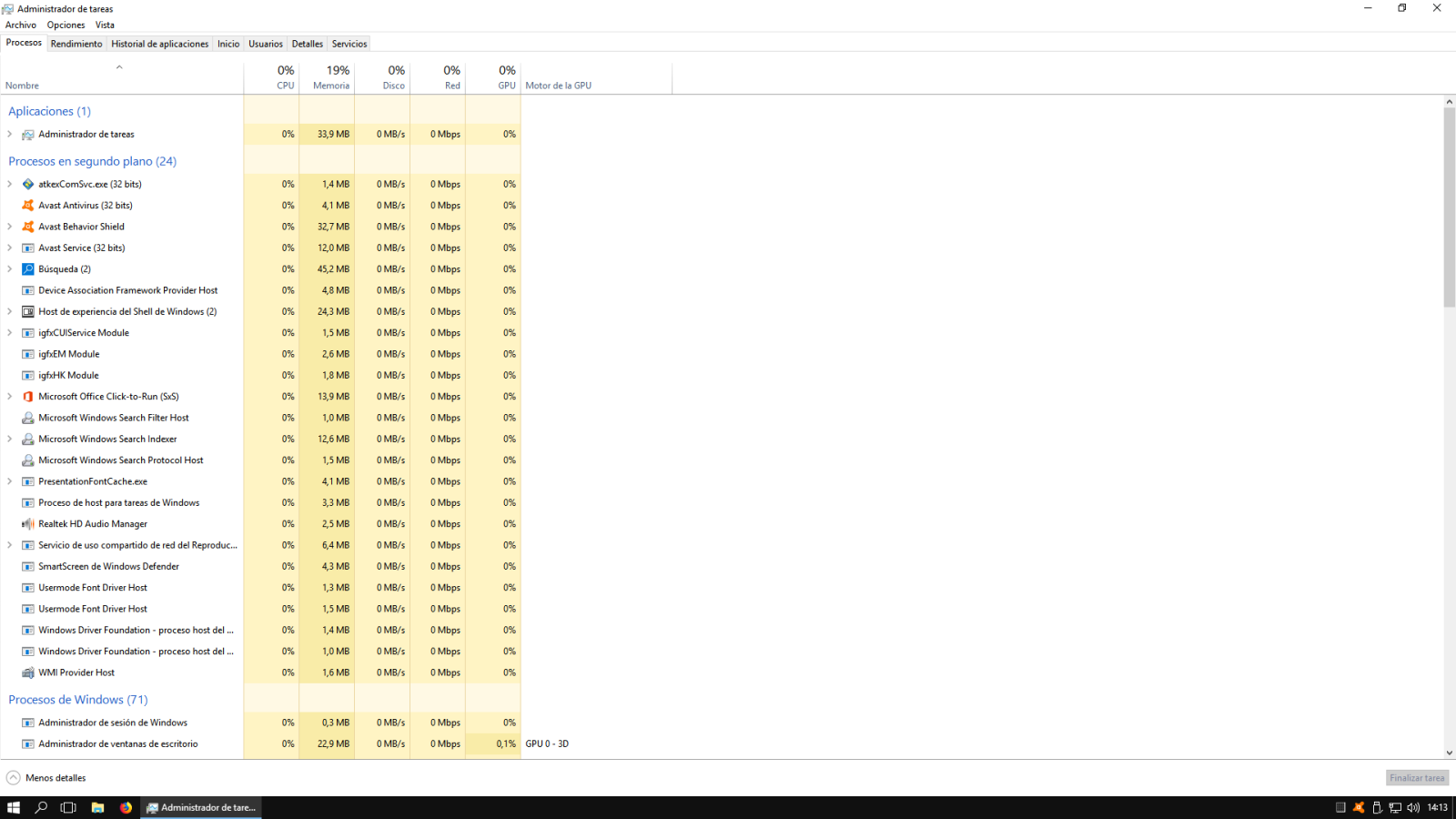Image resolution: width=1456 pixels, height=819 pixels.
Task: Open the network tray icon
Action: (1395, 807)
